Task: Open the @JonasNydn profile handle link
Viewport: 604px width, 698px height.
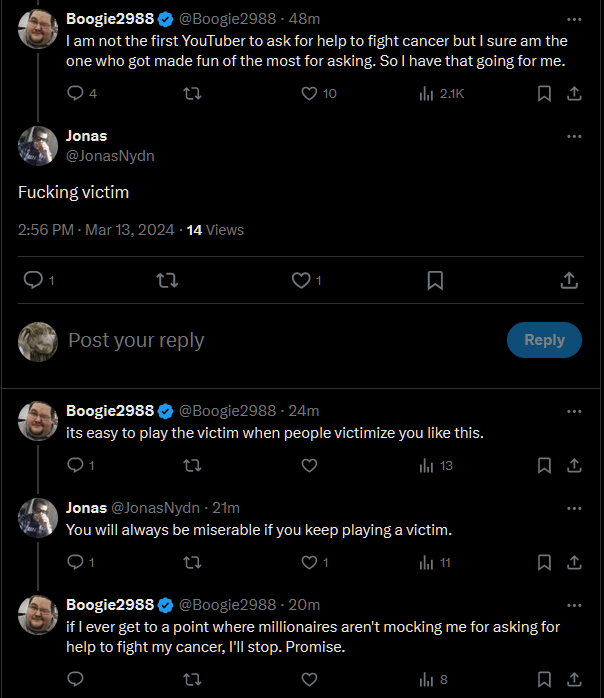Action: [110, 156]
